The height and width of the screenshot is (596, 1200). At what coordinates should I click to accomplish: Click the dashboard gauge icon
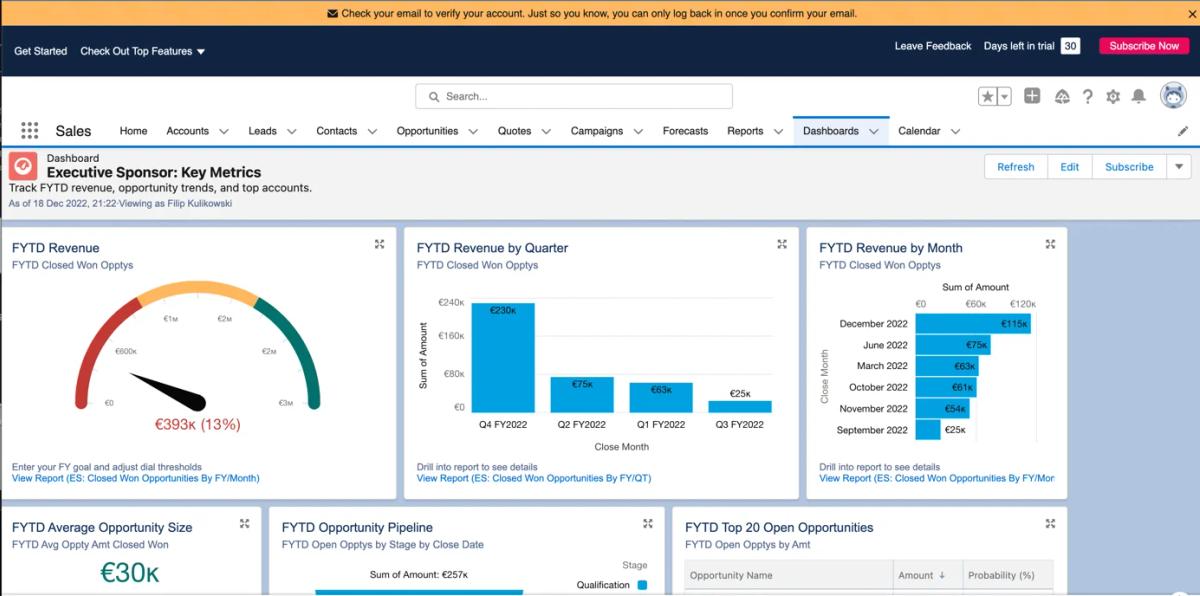coord(24,166)
